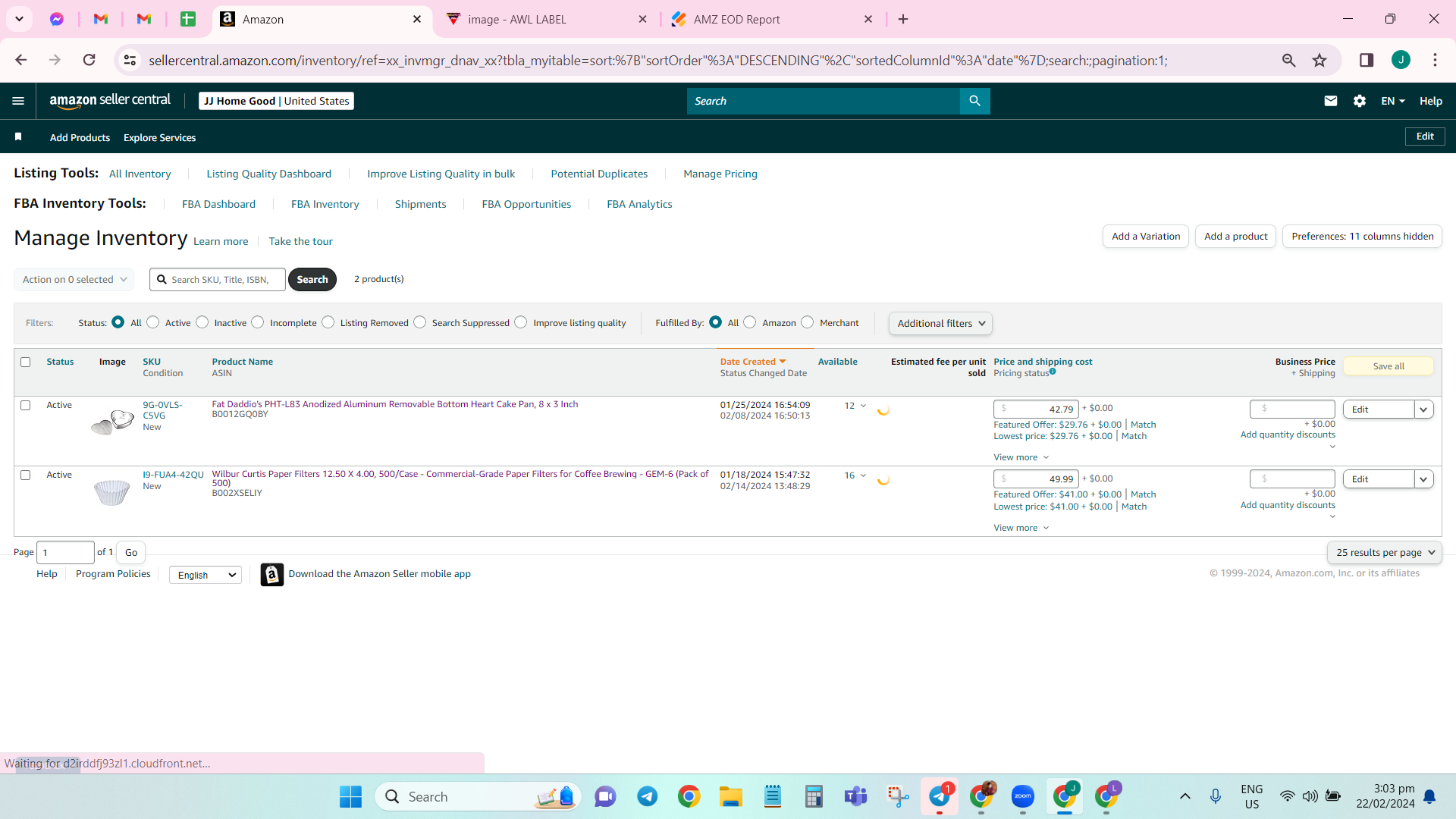Open the EN language dropdown
This screenshot has height=819, width=1456.
pos(1393,101)
